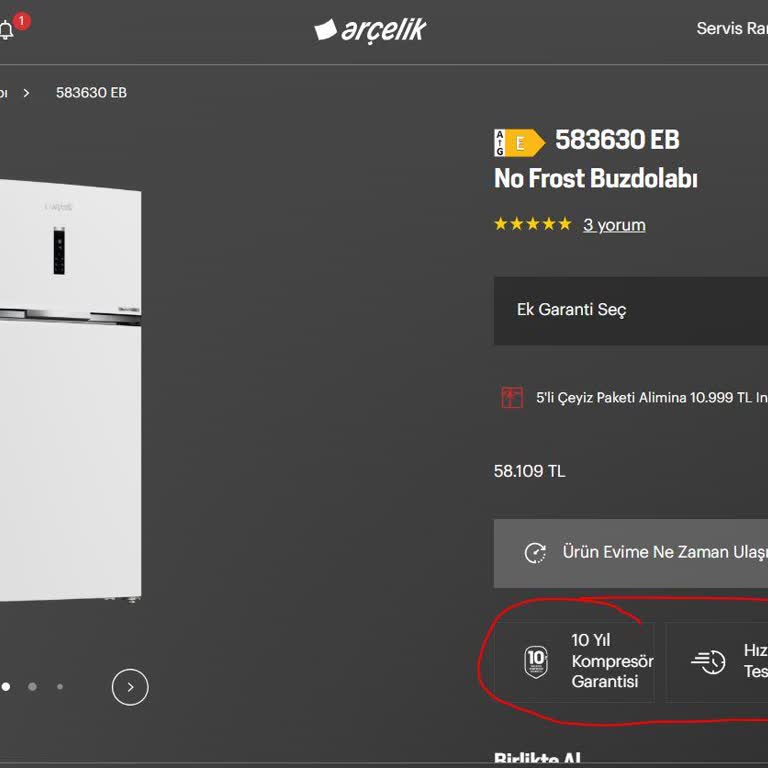Click the delivery time clock icon

pos(536,553)
